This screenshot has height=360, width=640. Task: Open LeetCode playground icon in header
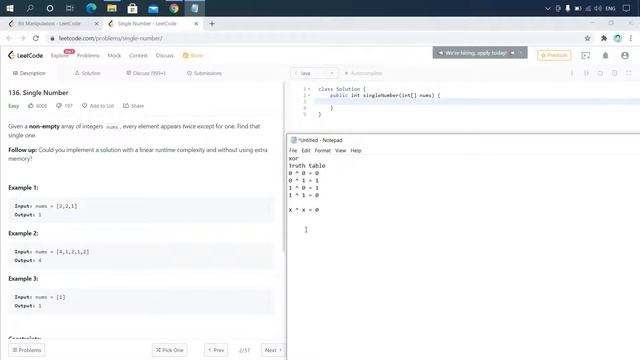(x=586, y=55)
